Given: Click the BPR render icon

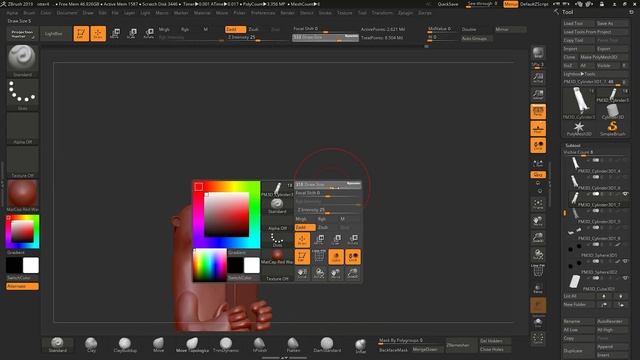Looking at the screenshot, I should [x=538, y=53].
